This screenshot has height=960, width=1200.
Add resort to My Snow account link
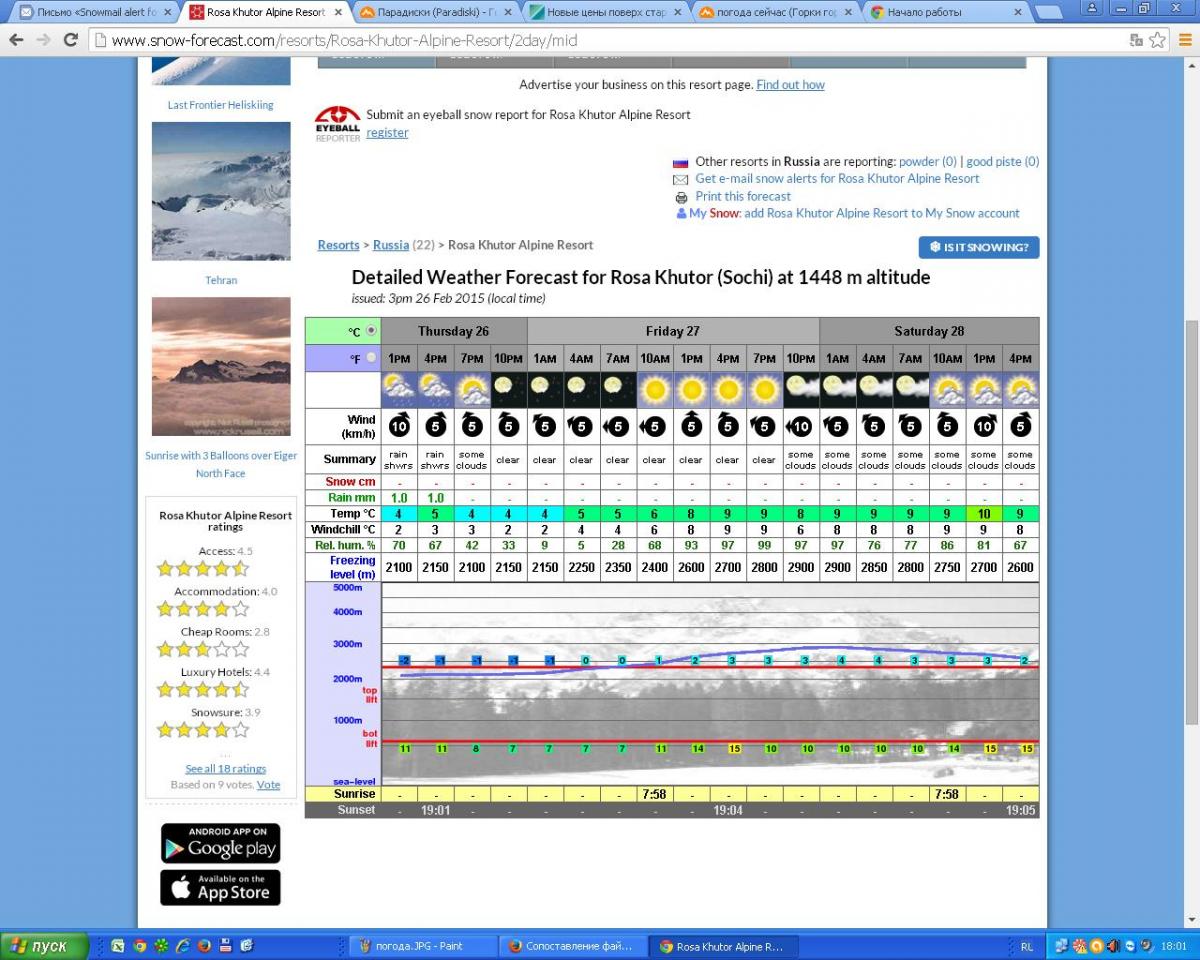pyautogui.click(x=882, y=213)
